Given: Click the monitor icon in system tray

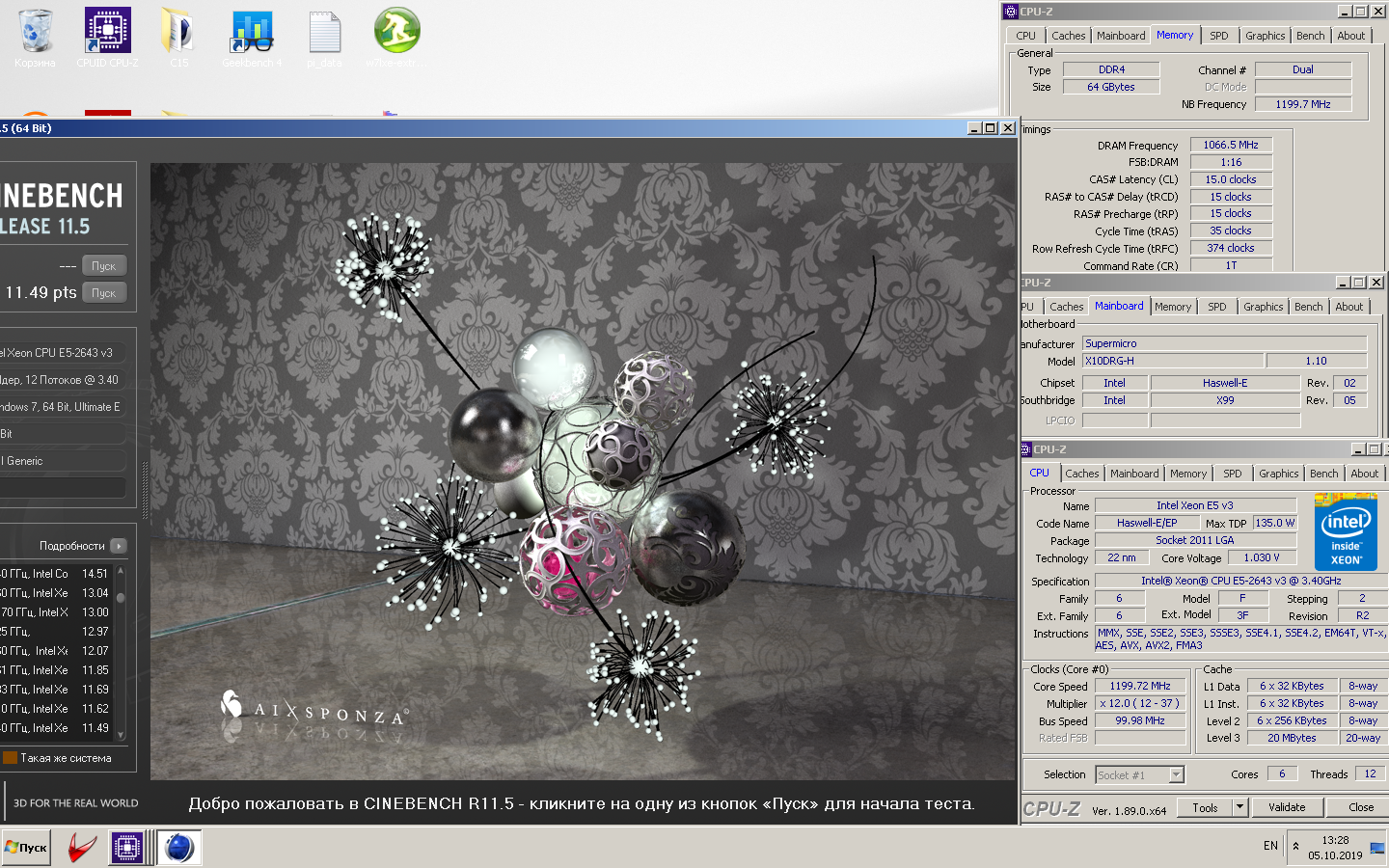Looking at the screenshot, I should tap(1376, 849).
